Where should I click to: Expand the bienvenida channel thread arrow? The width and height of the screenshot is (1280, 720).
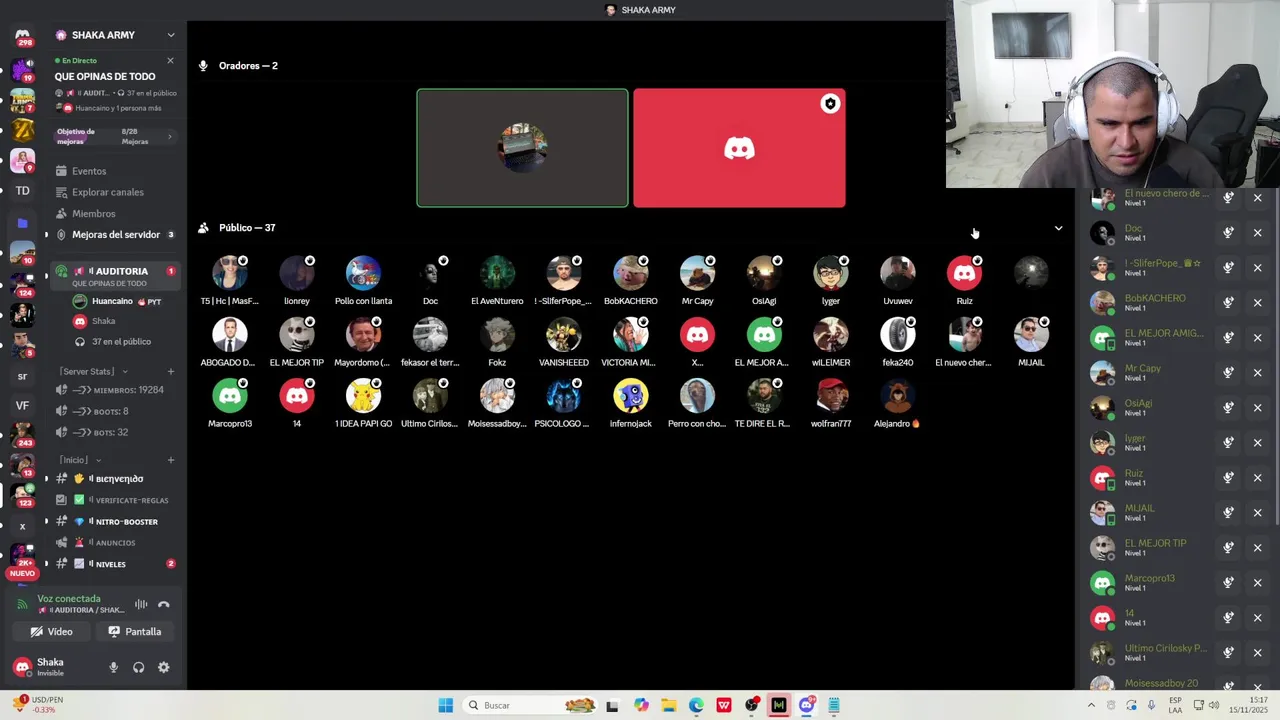[x=46, y=479]
